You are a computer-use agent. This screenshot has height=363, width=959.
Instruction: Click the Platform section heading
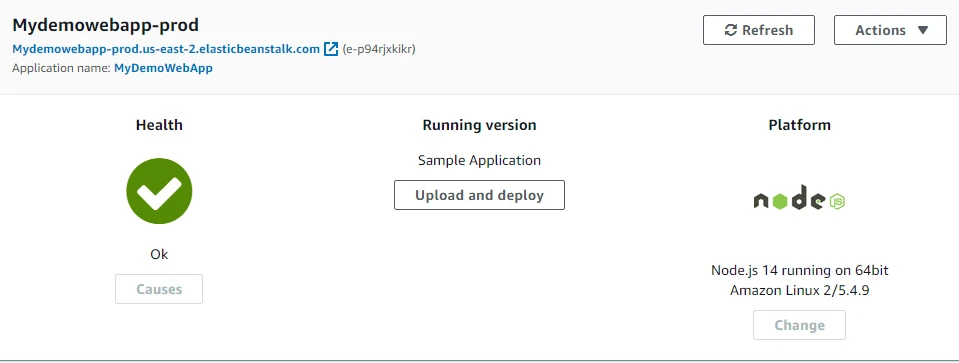[x=799, y=125]
